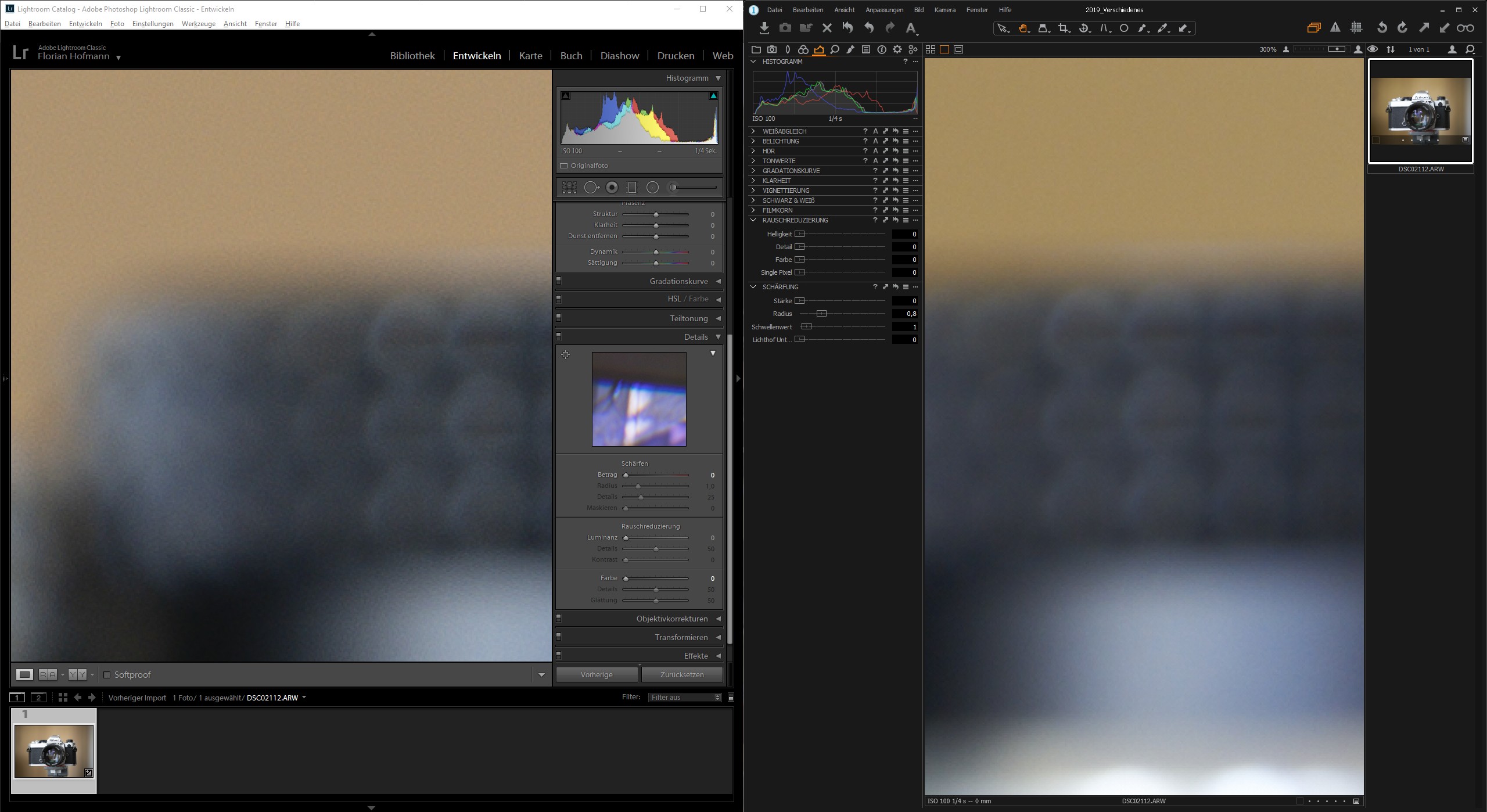This screenshot has width=1487, height=812.
Task: Click the exposure warning triangle icon
Action: click(1335, 28)
